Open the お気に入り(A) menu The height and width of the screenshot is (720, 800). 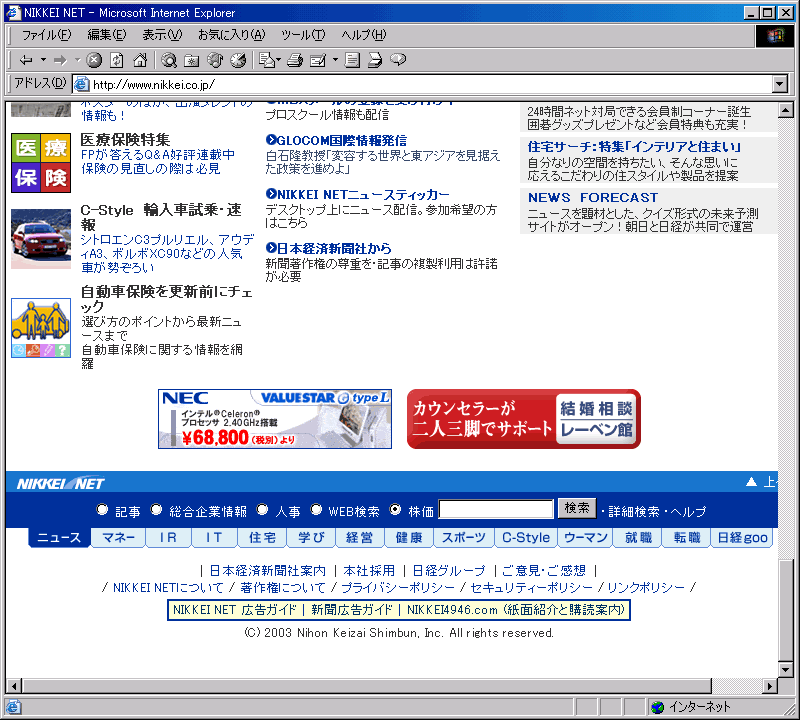coord(232,35)
